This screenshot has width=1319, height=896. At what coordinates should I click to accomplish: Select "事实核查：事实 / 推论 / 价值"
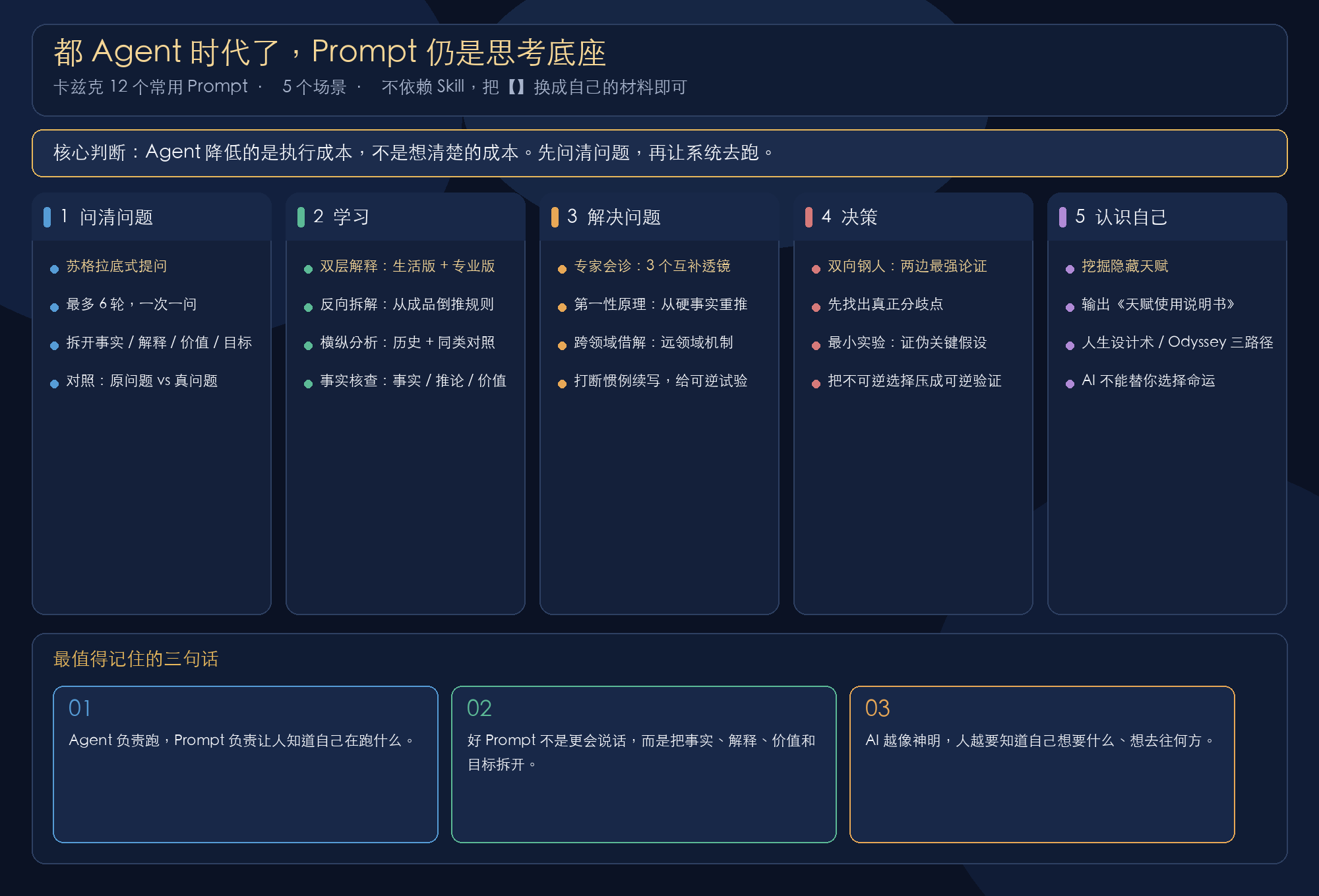(413, 381)
